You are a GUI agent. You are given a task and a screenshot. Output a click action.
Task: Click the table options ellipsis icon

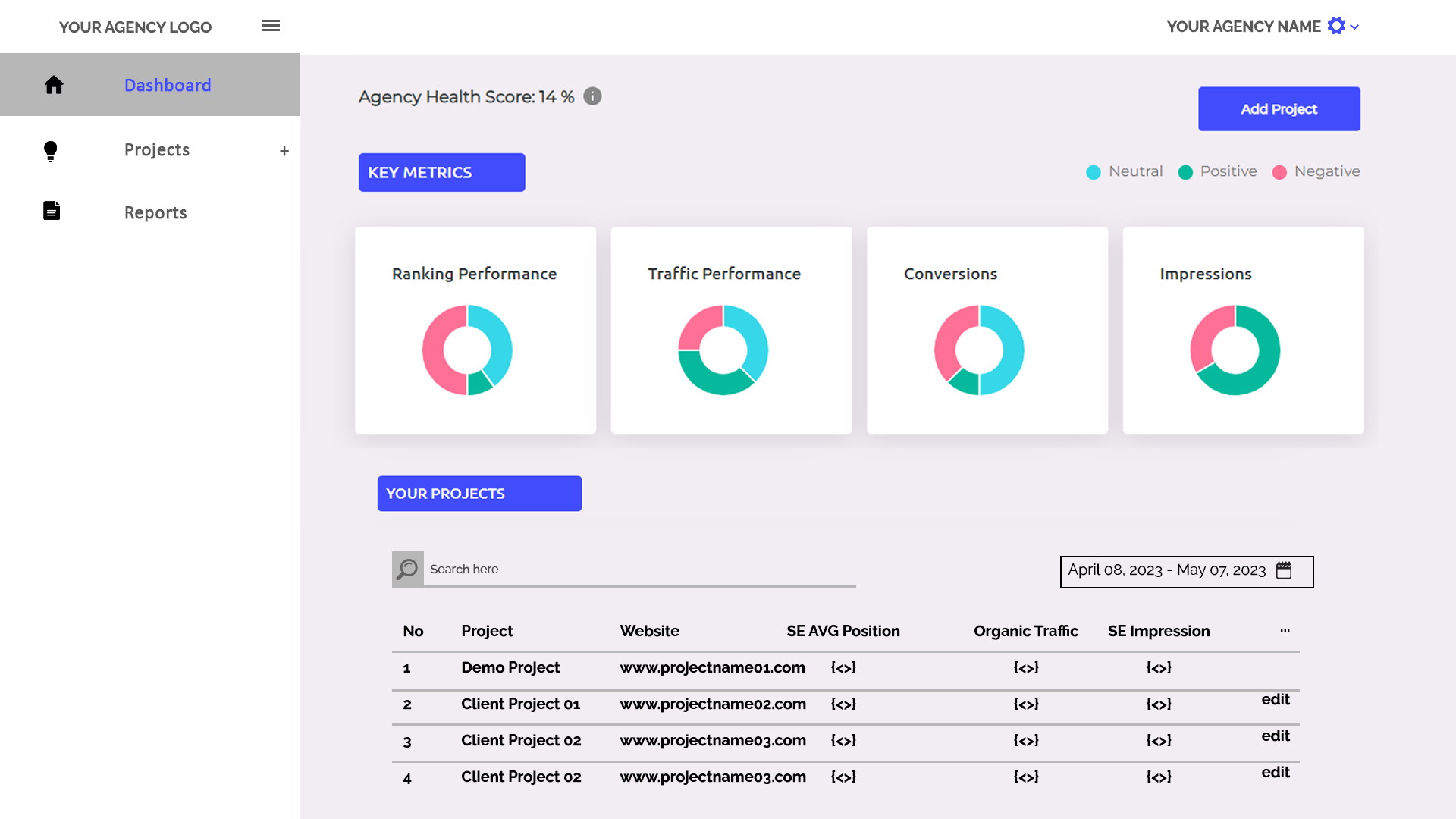(1285, 630)
